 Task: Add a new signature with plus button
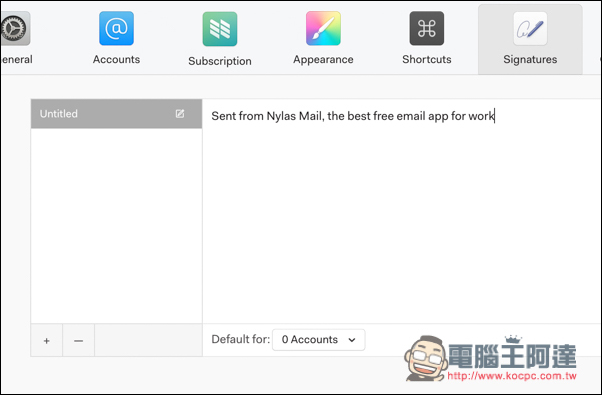46,340
